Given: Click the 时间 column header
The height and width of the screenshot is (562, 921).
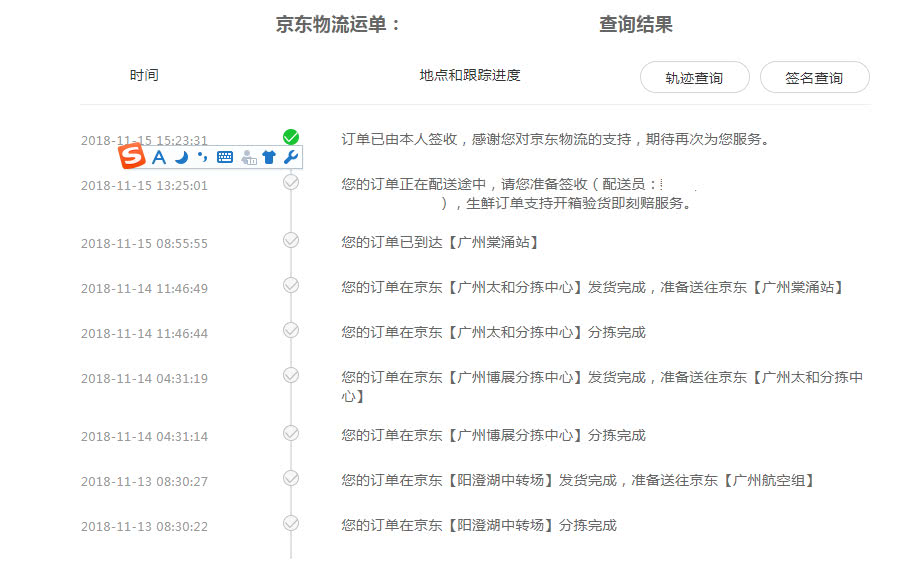Looking at the screenshot, I should point(144,76).
